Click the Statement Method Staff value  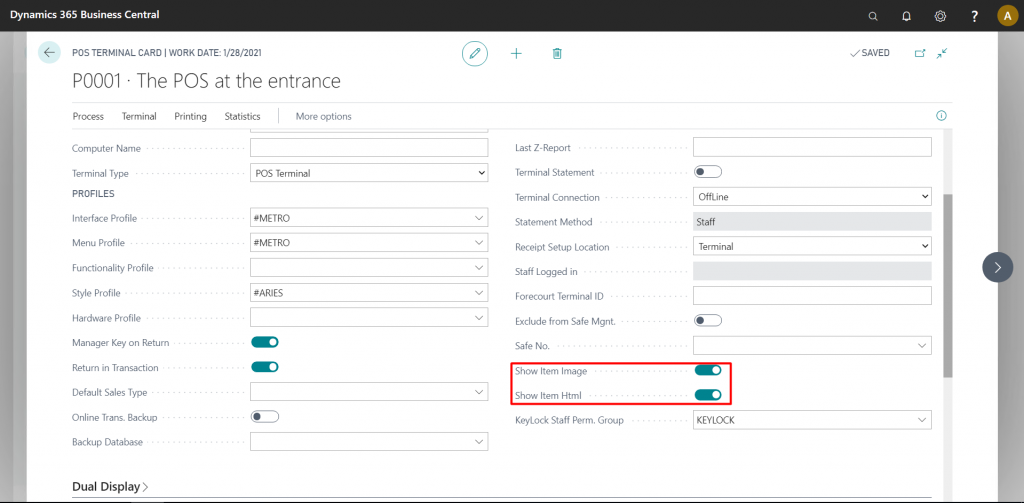click(x=812, y=221)
